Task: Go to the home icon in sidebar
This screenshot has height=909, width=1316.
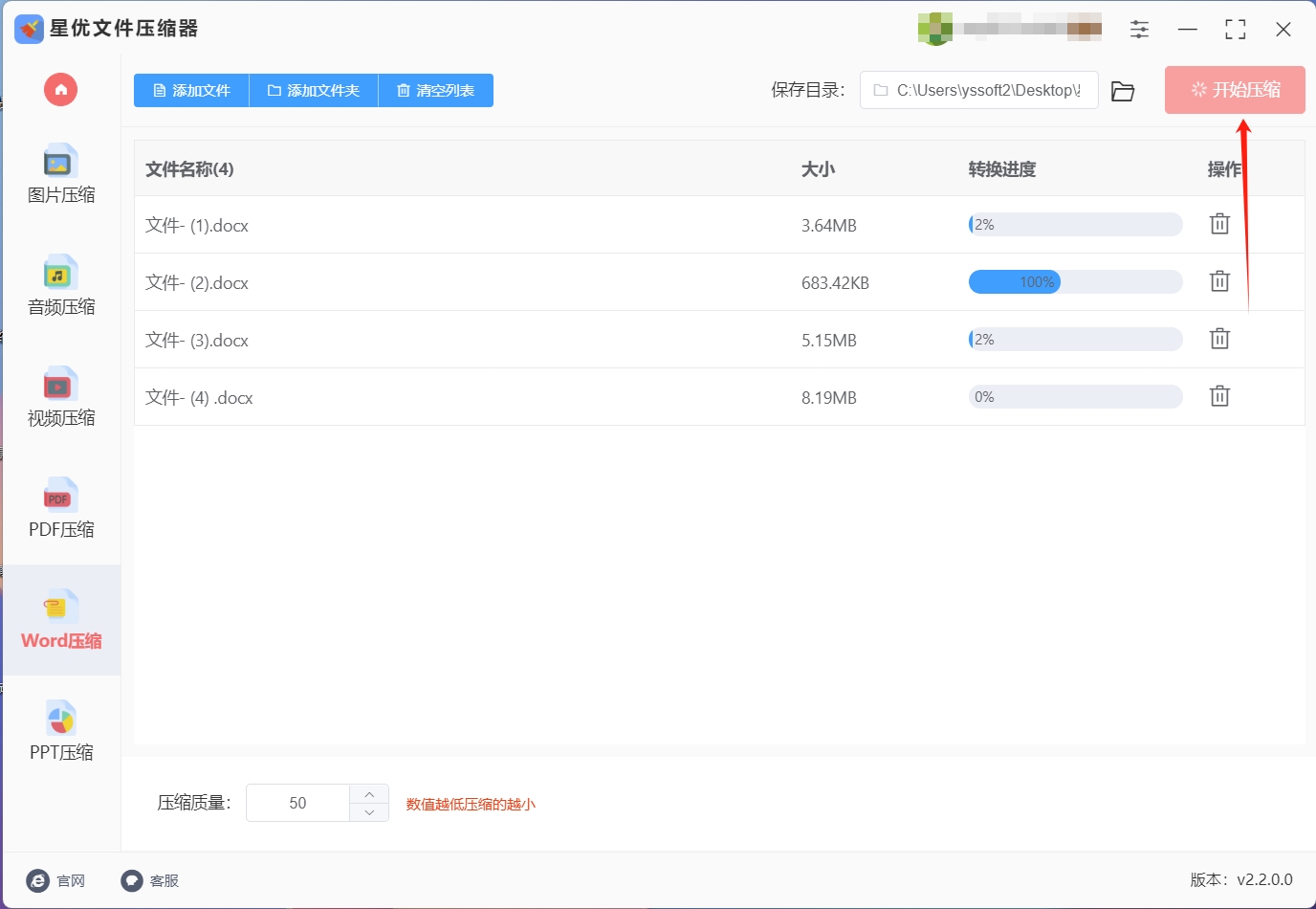Action: click(60, 90)
